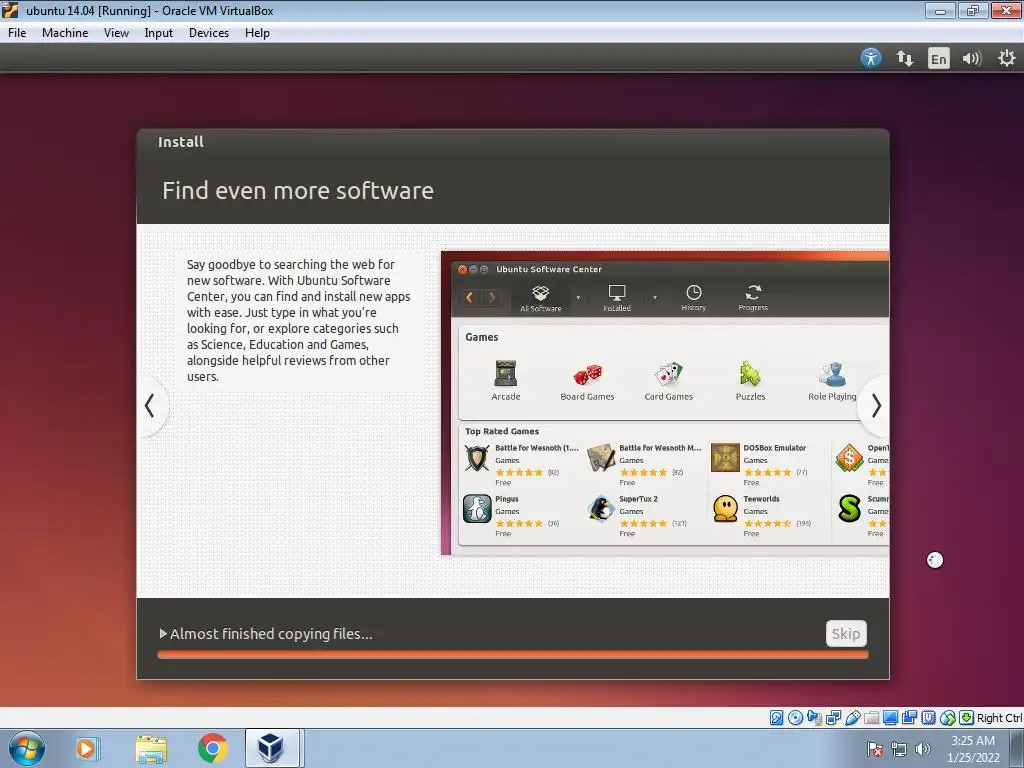This screenshot has width=1024, height=768.
Task: Select the VirtualBox taskbar button
Action: [272, 748]
